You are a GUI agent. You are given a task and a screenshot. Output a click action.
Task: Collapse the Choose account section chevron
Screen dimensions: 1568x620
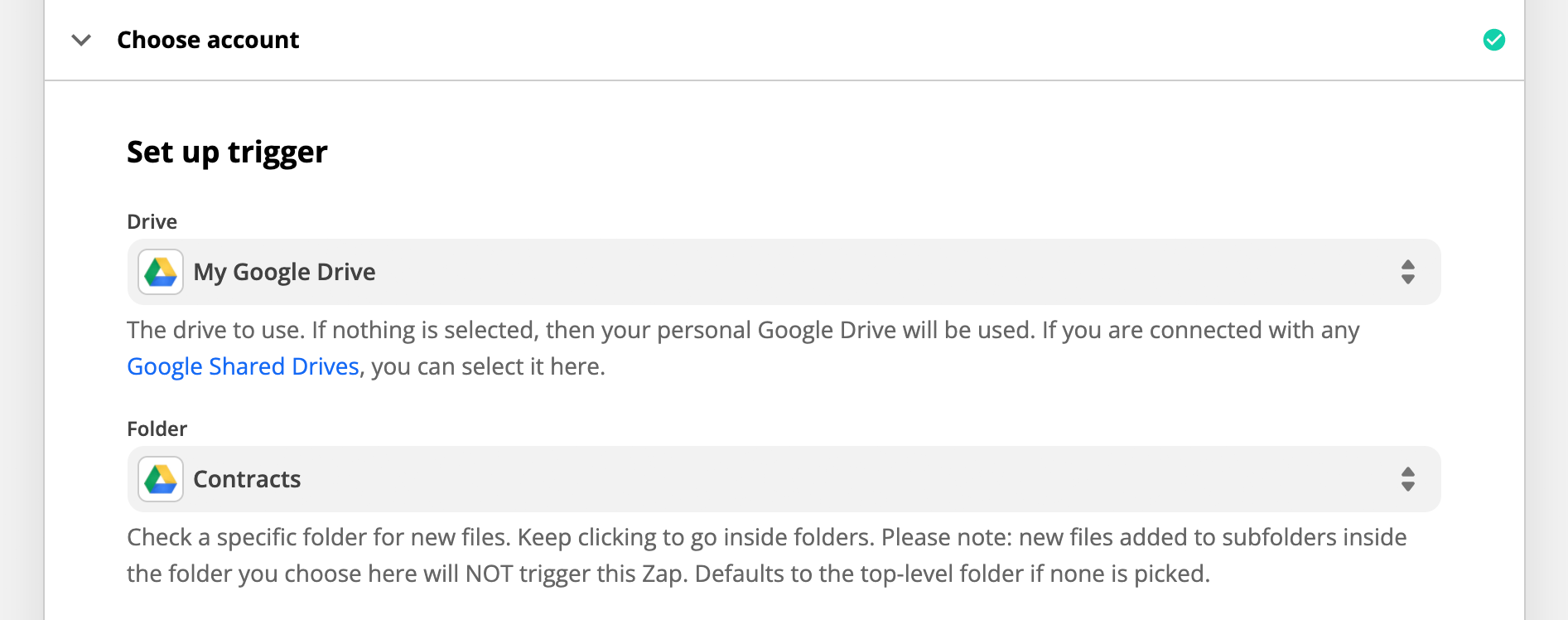(x=81, y=40)
